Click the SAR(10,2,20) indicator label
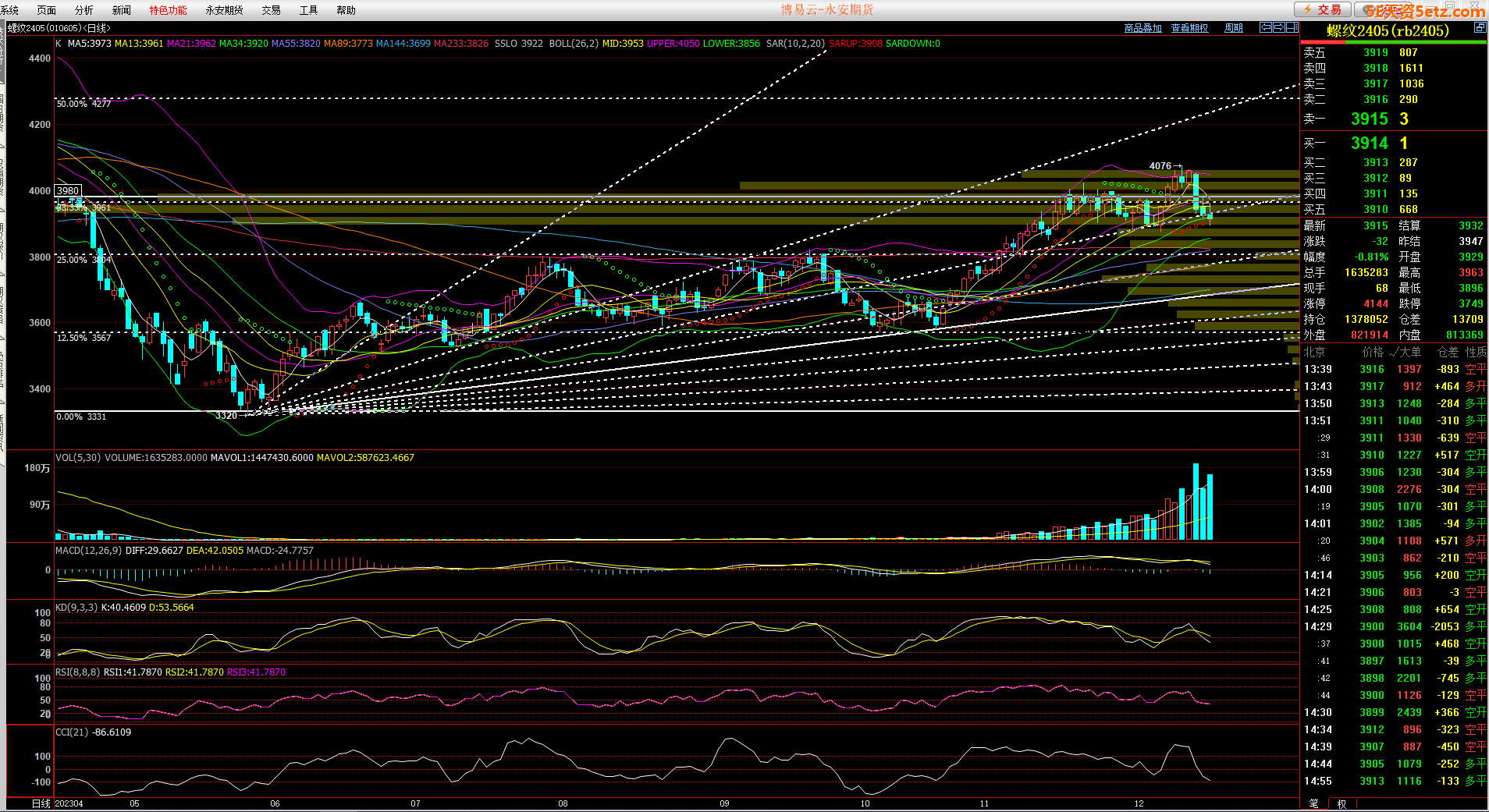Screen dimensions: 1489x812 pyautogui.click(x=796, y=44)
